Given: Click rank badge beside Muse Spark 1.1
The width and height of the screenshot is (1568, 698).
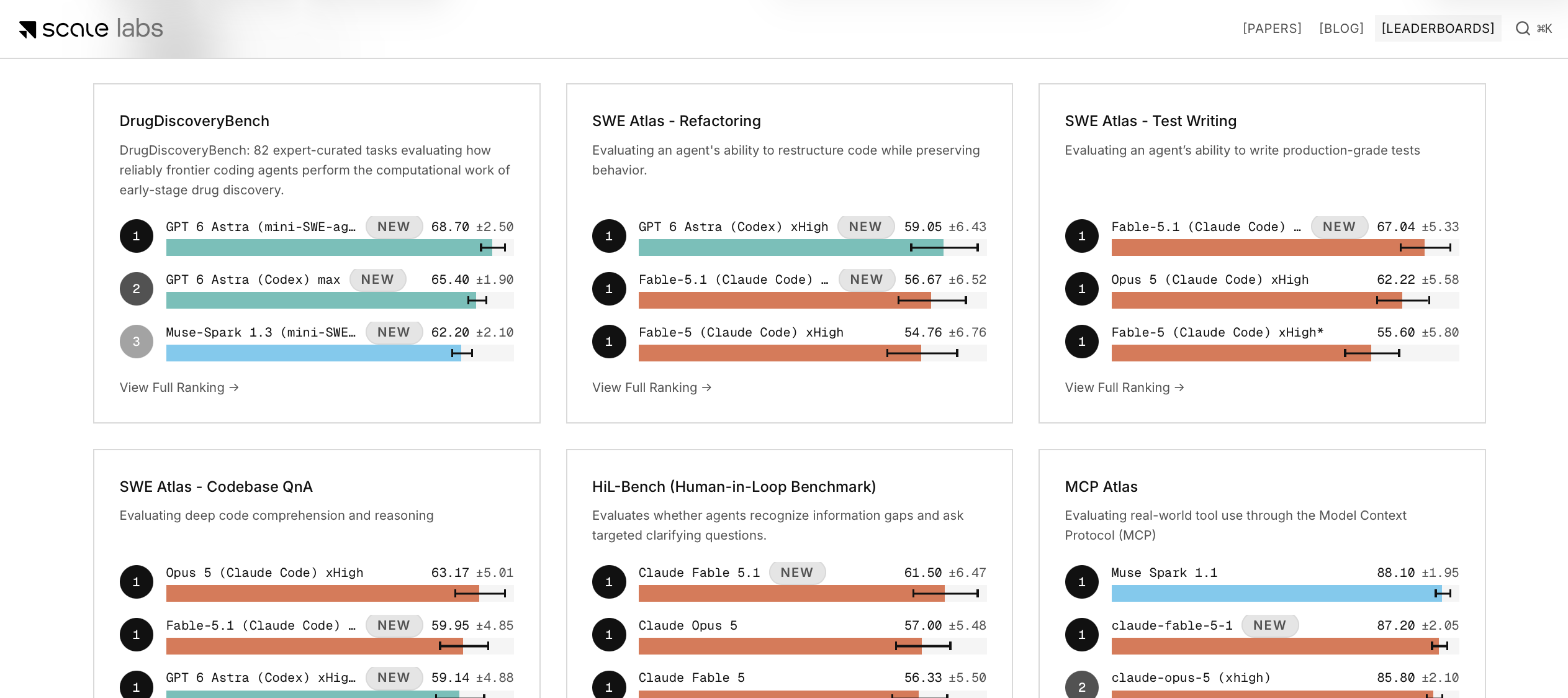Looking at the screenshot, I should (1082, 582).
